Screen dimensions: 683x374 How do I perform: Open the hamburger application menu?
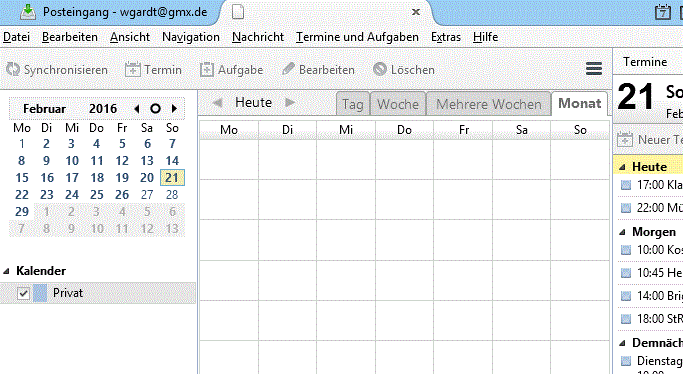(x=594, y=68)
